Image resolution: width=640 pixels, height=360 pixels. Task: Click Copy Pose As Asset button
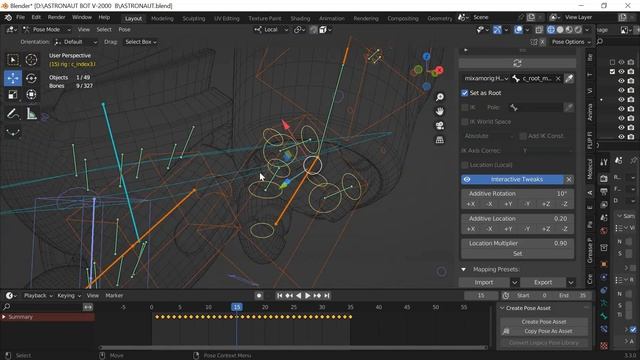548,331
